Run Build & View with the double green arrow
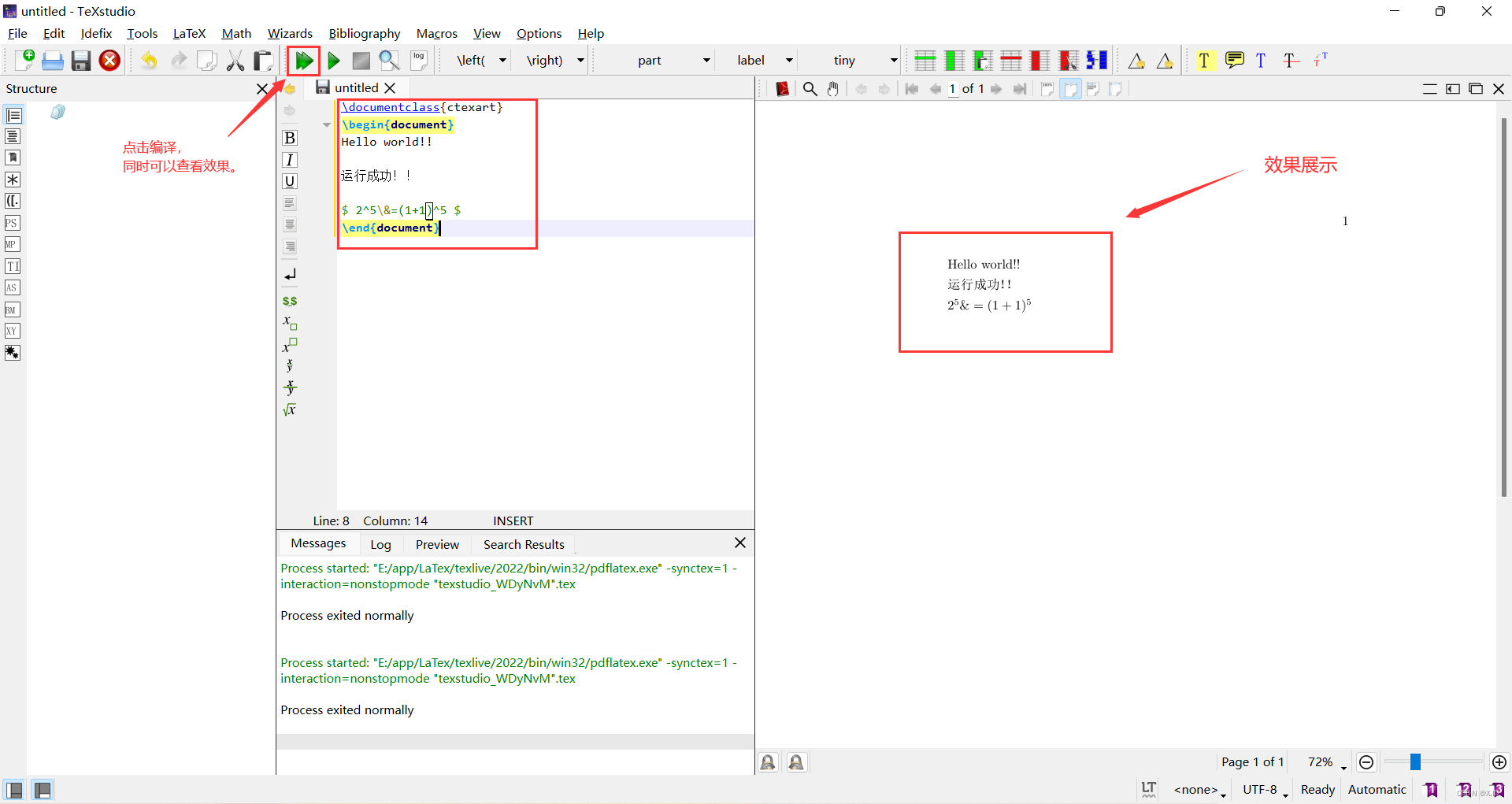 pyautogui.click(x=303, y=60)
